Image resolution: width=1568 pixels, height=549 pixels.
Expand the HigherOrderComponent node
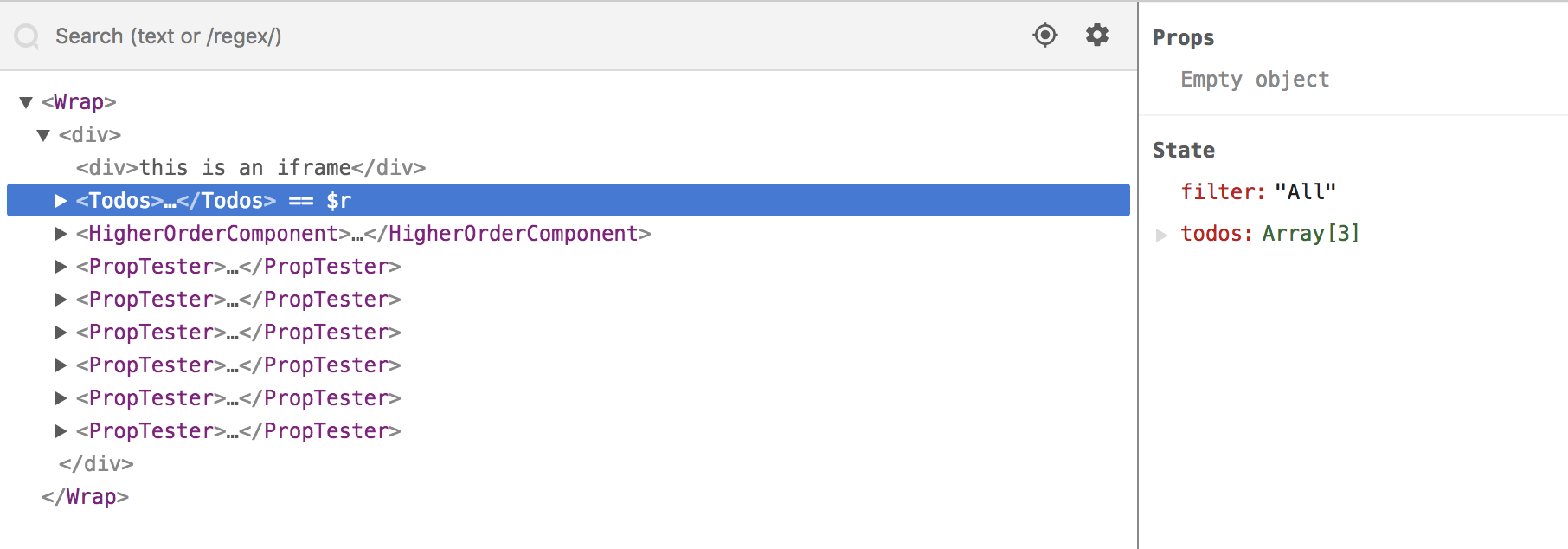(x=61, y=233)
